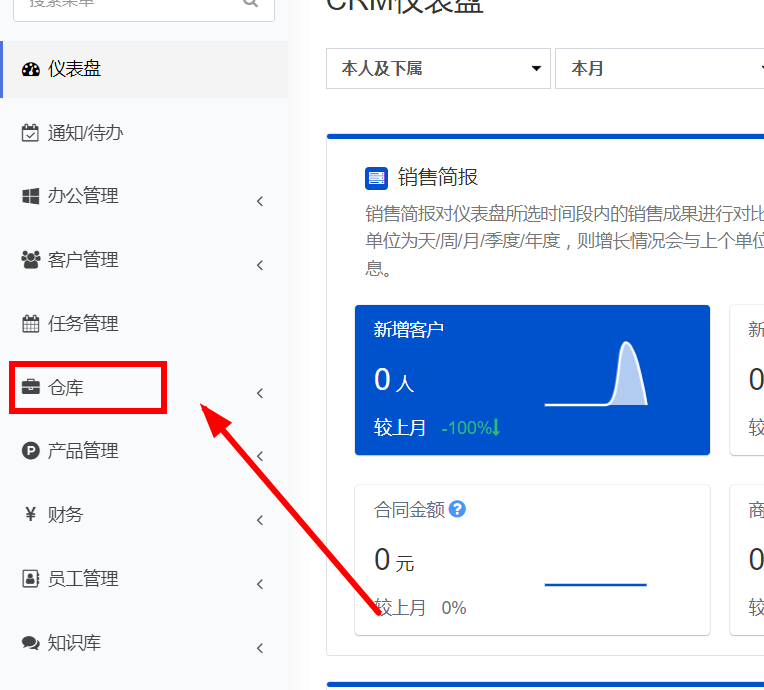Click the 0 元 contract amount value
Screen dimensions: 764x690
(x=394, y=560)
